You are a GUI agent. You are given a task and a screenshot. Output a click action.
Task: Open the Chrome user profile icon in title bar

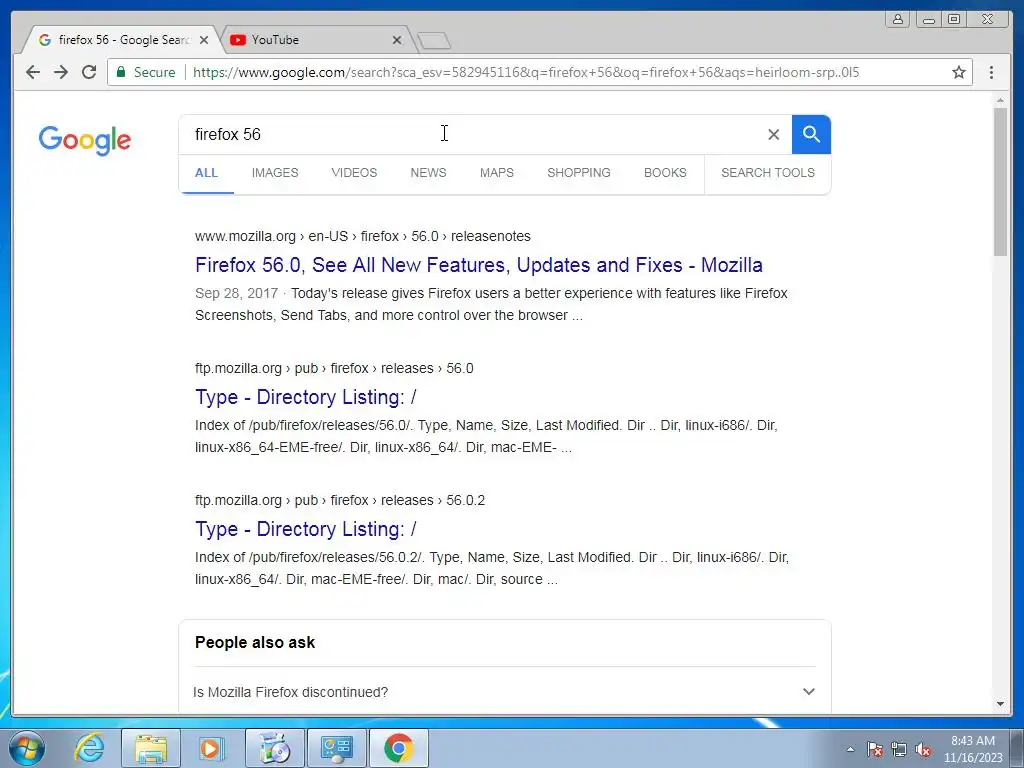point(898,19)
